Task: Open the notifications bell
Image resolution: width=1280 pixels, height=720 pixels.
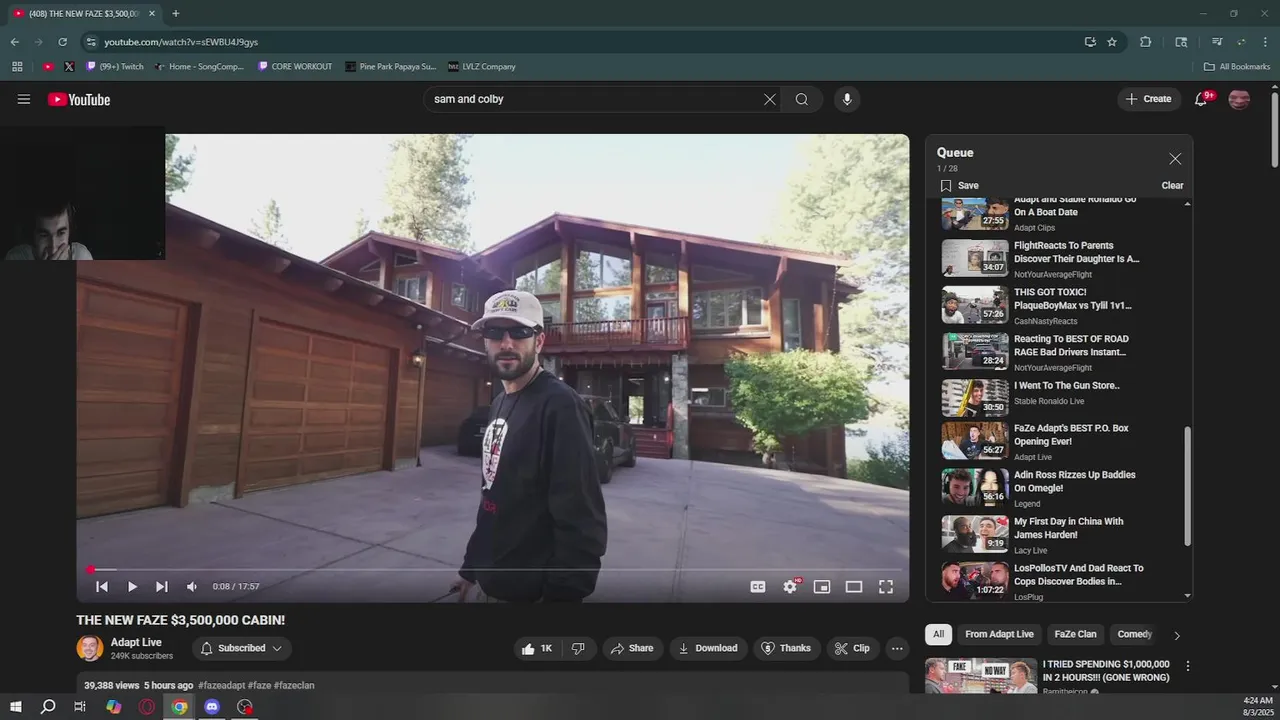Action: coord(1201,99)
